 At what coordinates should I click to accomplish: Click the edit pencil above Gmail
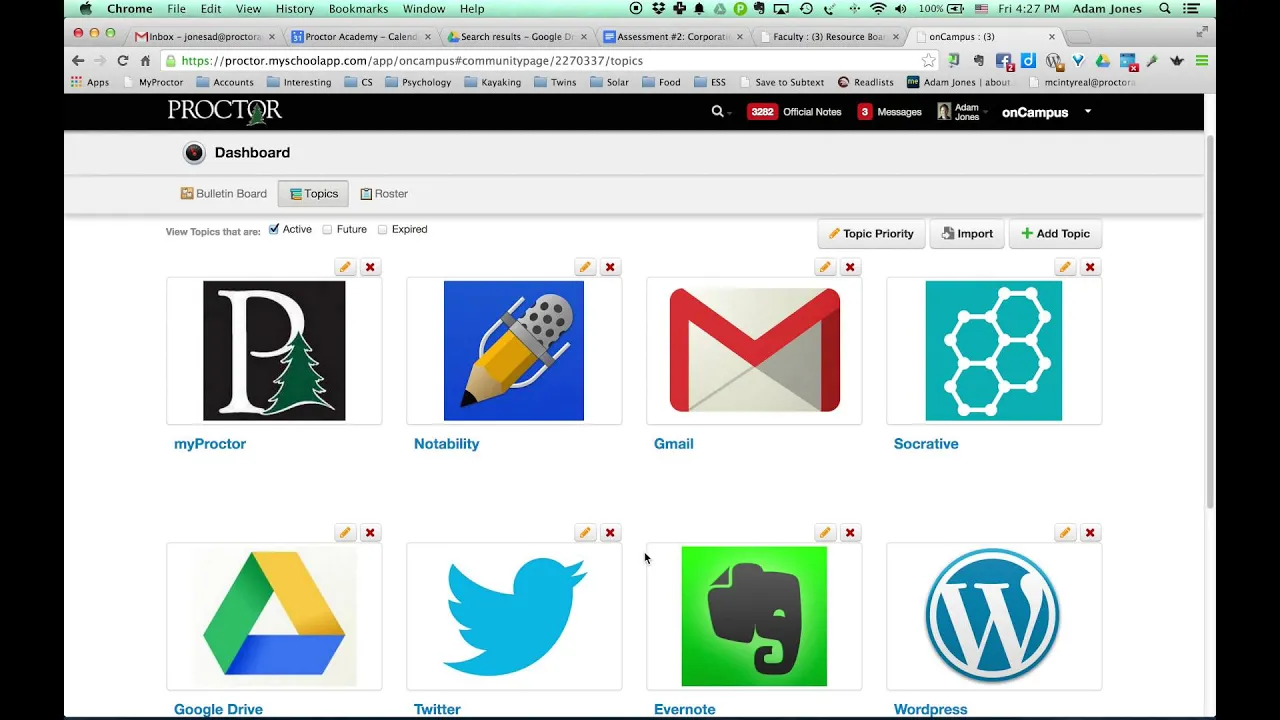tap(825, 267)
